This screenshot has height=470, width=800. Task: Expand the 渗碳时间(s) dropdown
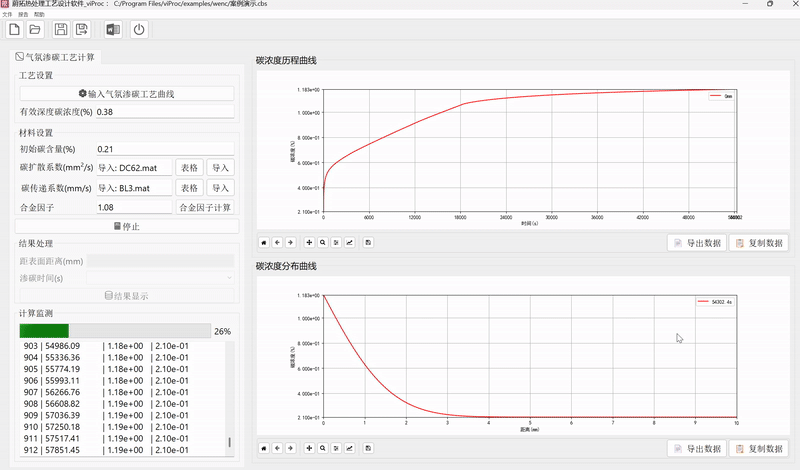click(229, 278)
